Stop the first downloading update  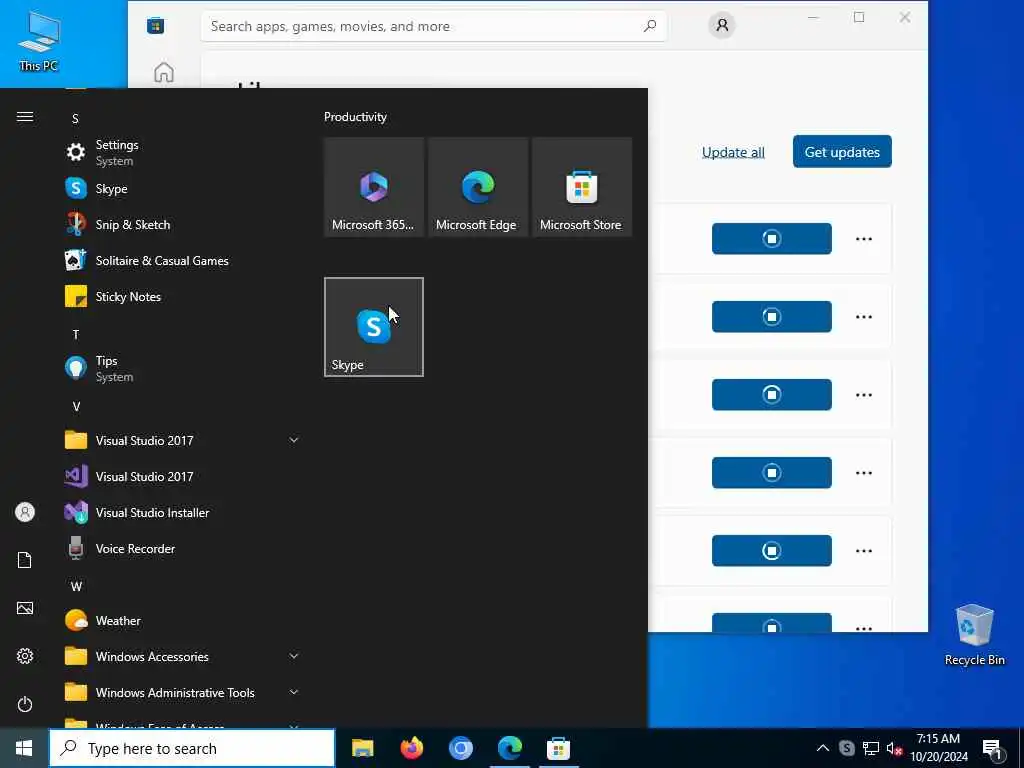coord(771,238)
